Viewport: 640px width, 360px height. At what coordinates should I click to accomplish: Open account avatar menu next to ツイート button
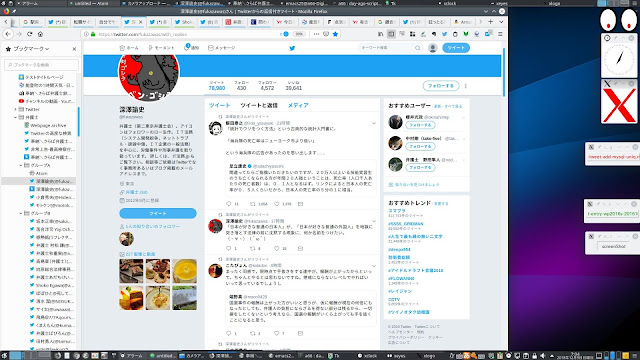coord(433,48)
